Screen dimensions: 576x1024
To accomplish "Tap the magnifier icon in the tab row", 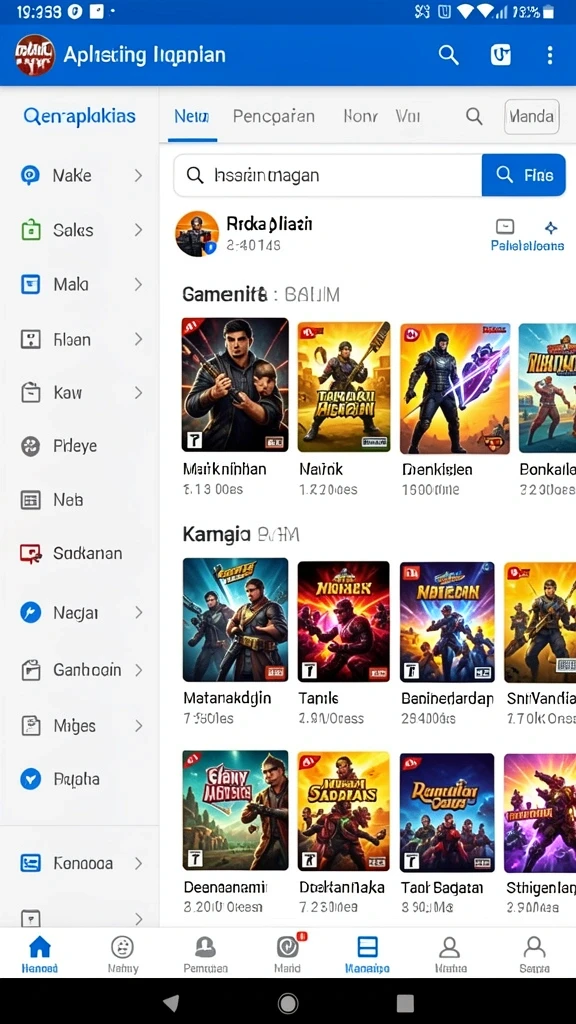I will coord(474,116).
